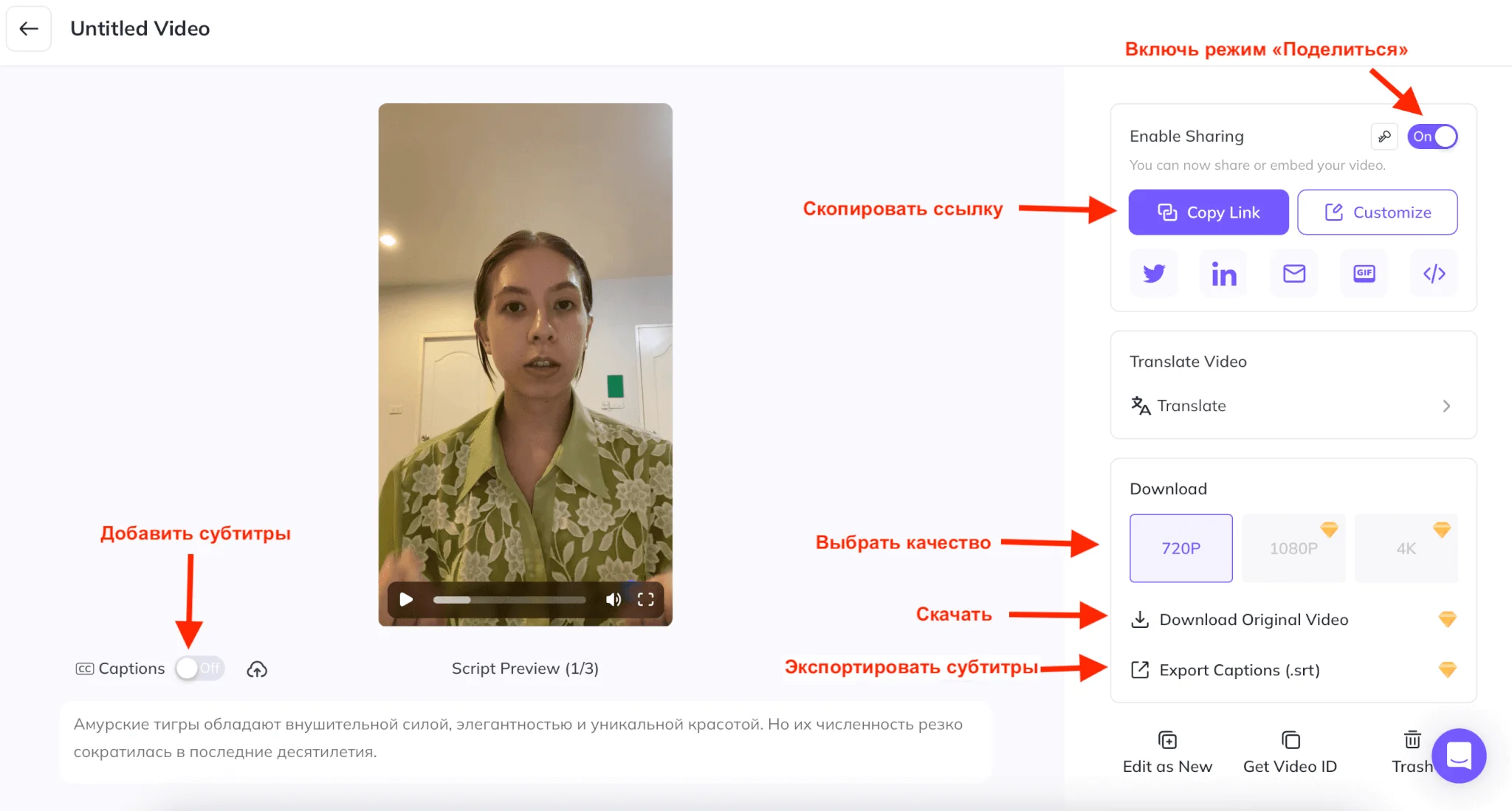Expand the Translate option chevron
The width and height of the screenshot is (1512, 811).
1446,406
